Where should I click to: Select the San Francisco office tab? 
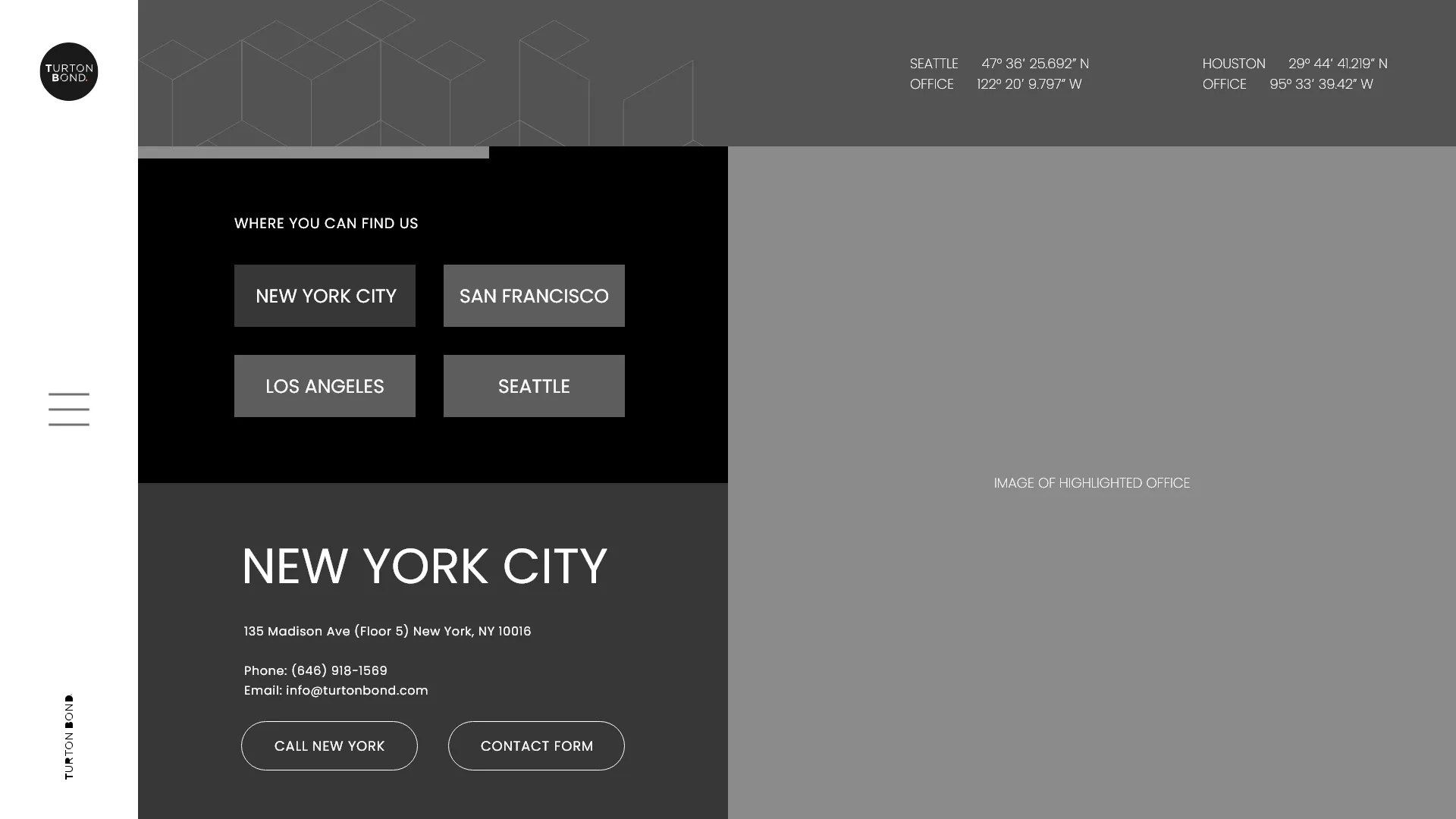click(534, 296)
